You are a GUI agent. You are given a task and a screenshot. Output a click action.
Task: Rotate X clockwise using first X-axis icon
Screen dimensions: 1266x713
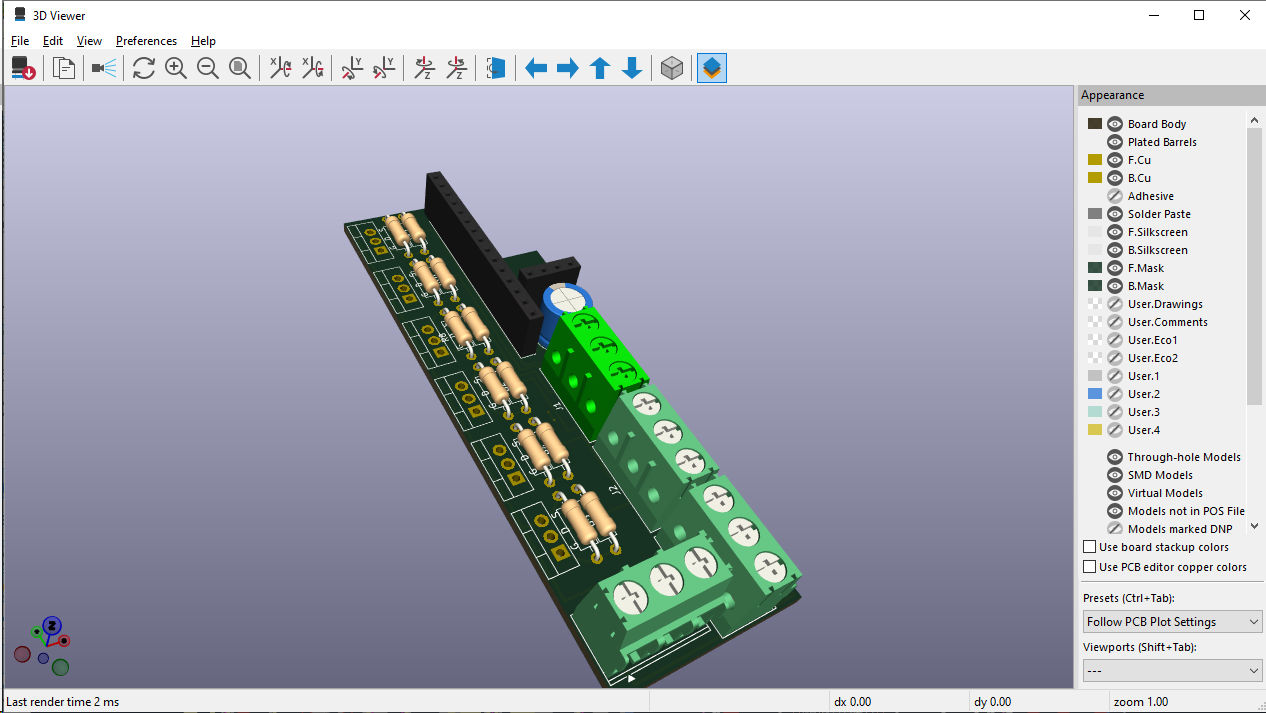[x=281, y=68]
